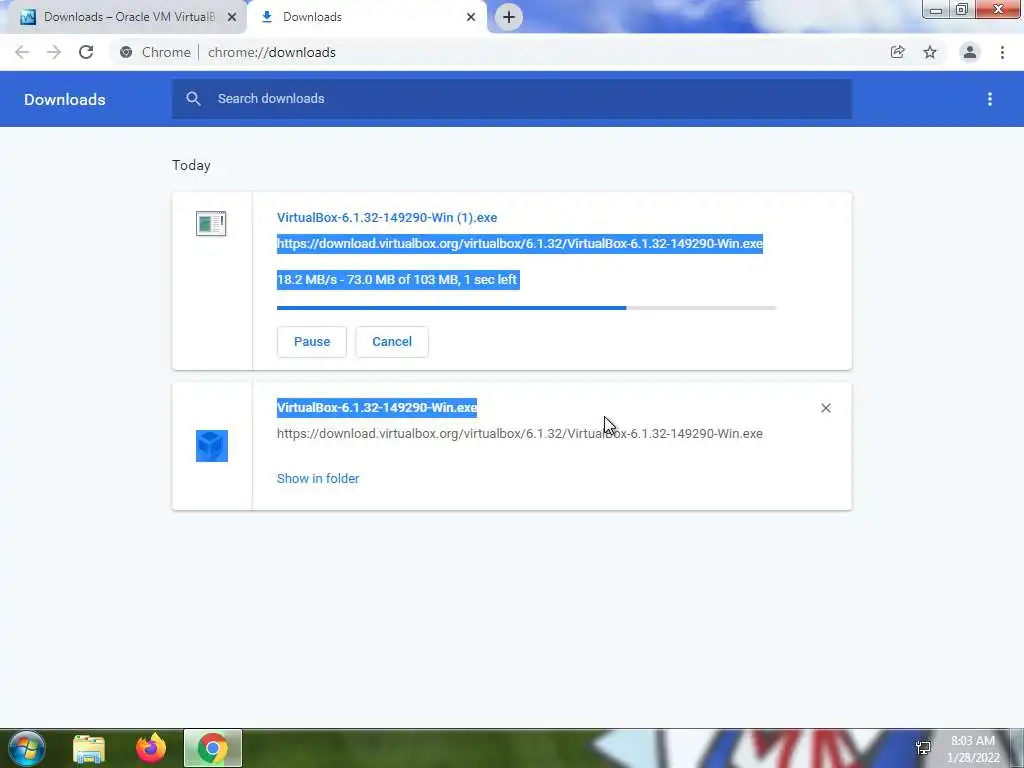This screenshot has width=1024, height=768.
Task: Cancel the VirtualBox download
Action: (x=392, y=342)
